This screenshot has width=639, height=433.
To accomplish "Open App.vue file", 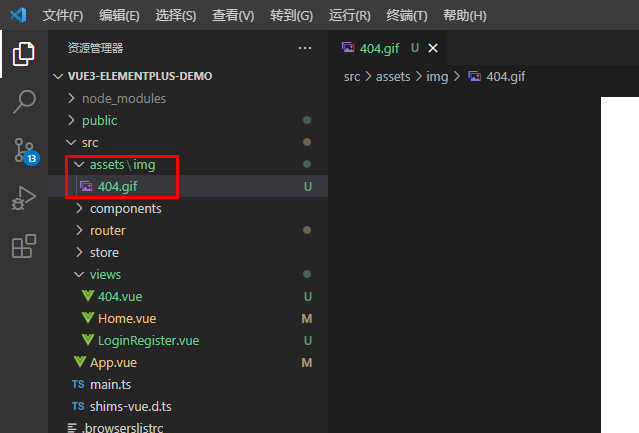I will pyautogui.click(x=188, y=362).
